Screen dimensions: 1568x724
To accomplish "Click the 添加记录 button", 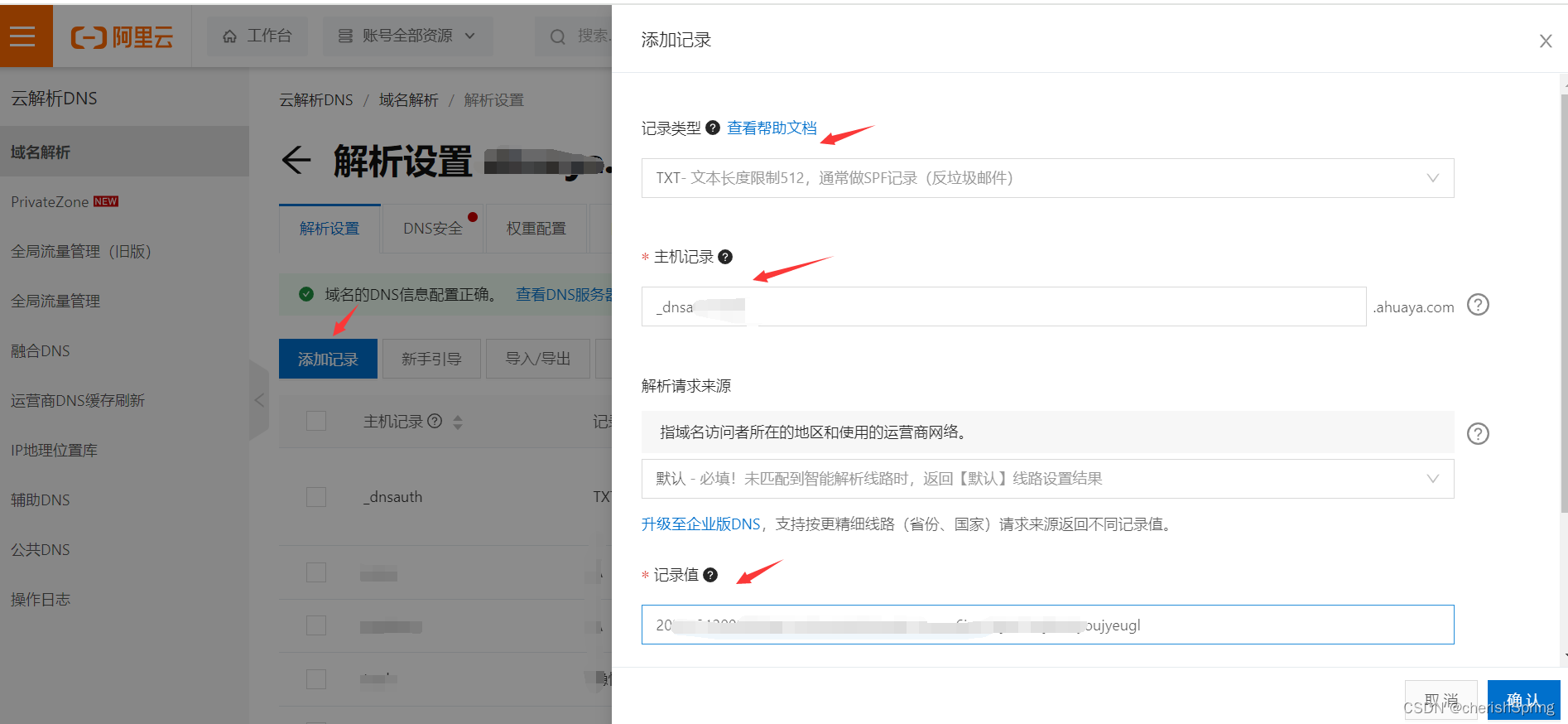I will pyautogui.click(x=328, y=359).
